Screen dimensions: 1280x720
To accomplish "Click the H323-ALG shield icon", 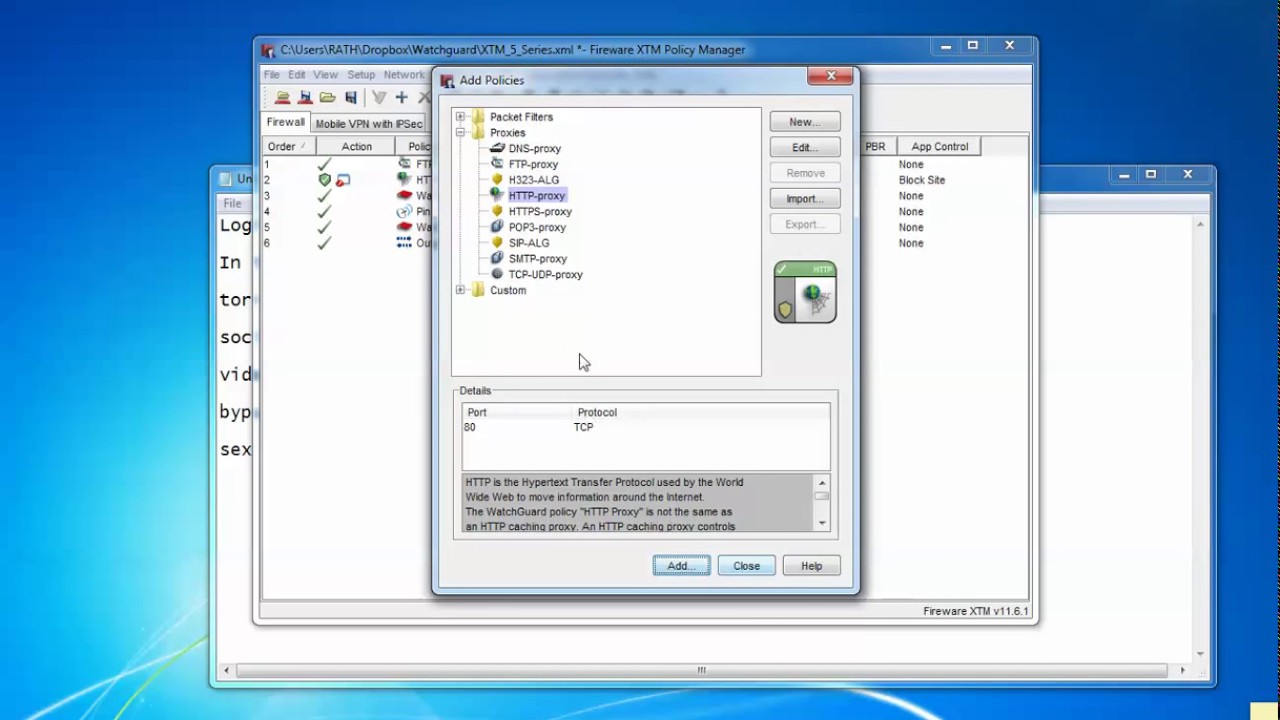I will pyautogui.click(x=497, y=180).
